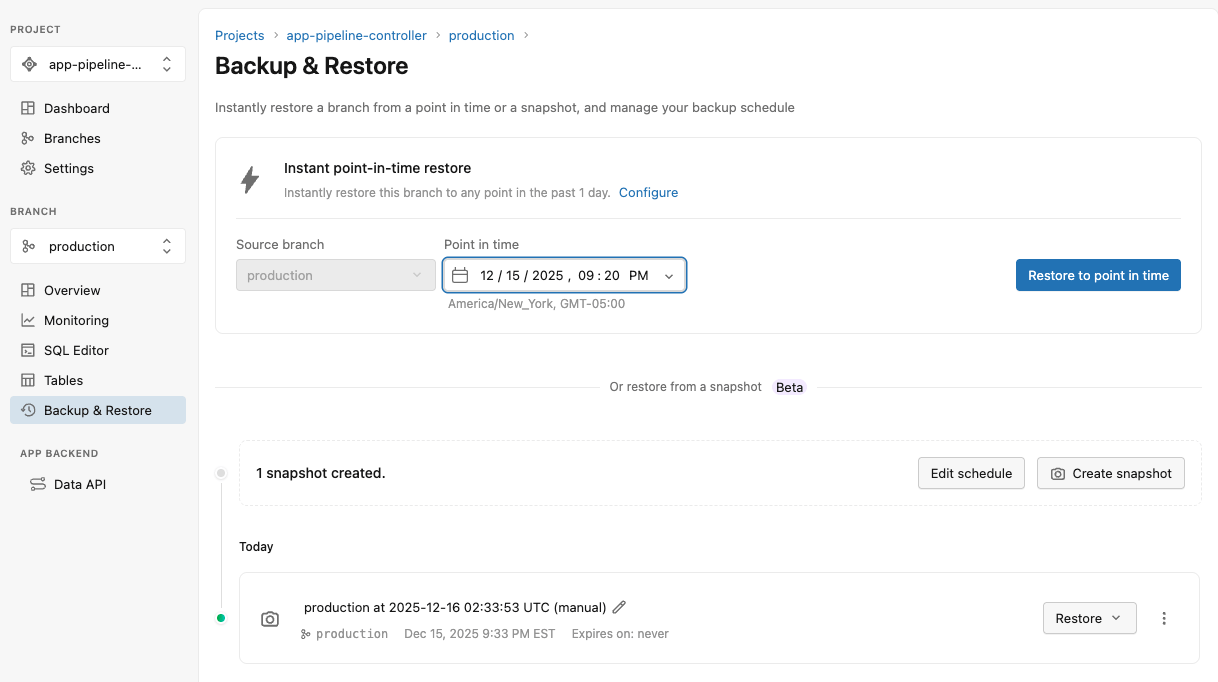The image size is (1218, 682).
Task: Click the calendar icon in date field
Action: coord(460,275)
